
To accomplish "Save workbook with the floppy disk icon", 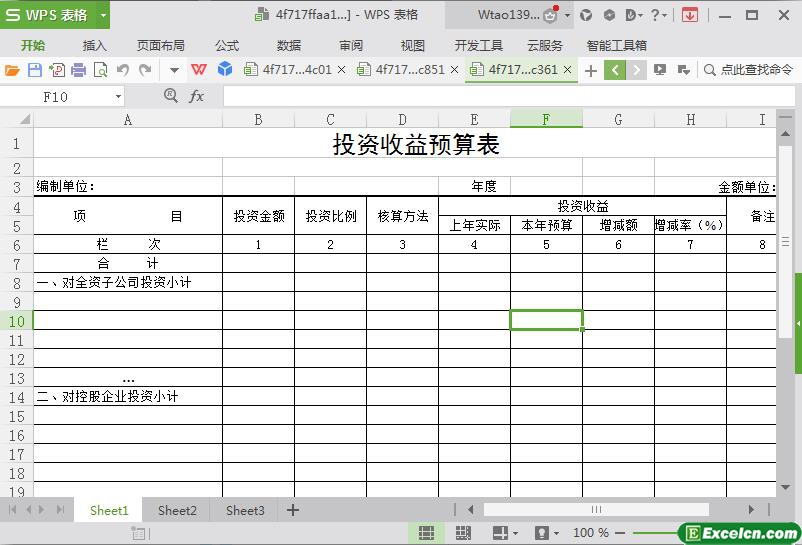I will [x=34, y=70].
